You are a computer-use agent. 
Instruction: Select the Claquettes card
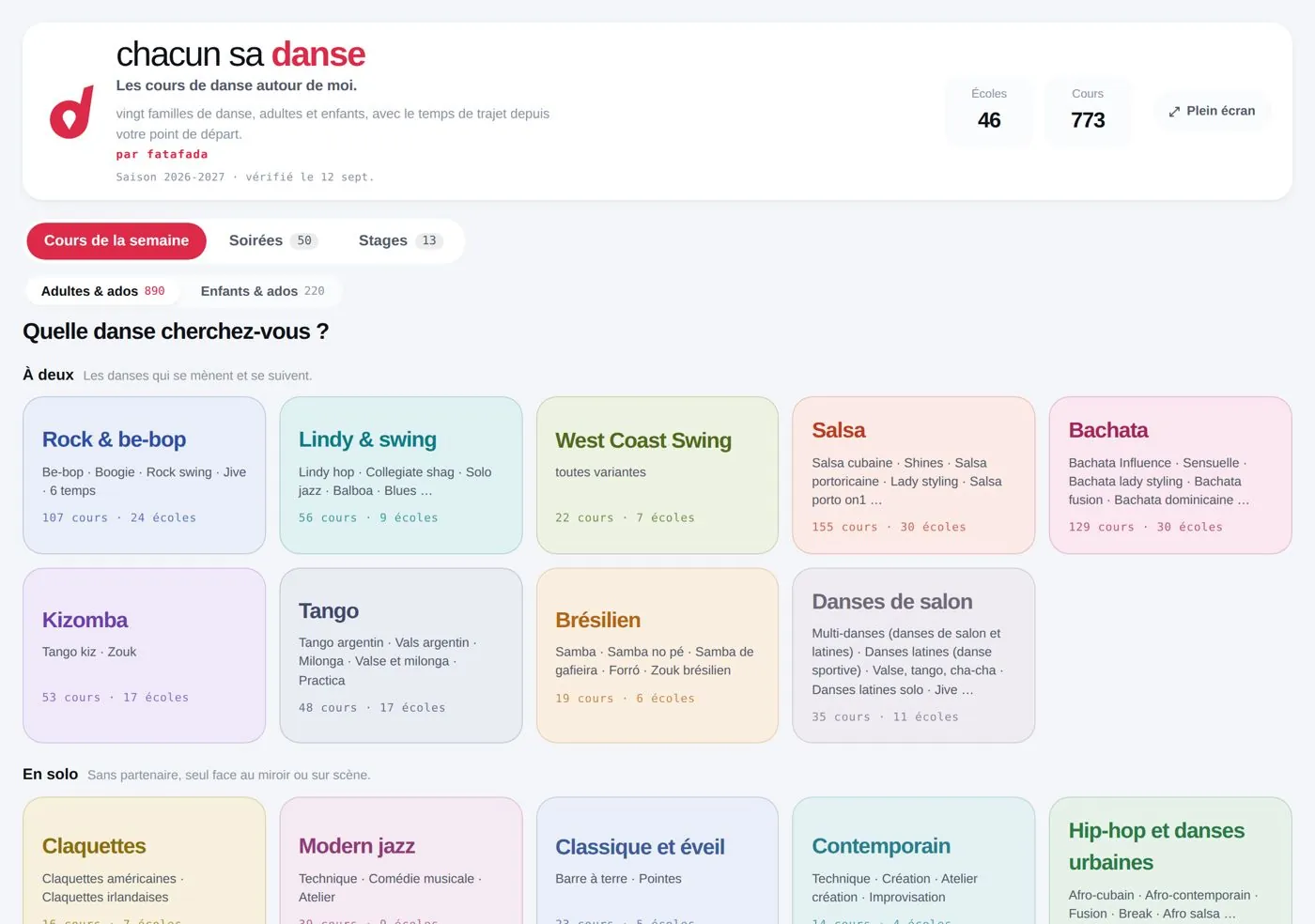(x=145, y=861)
